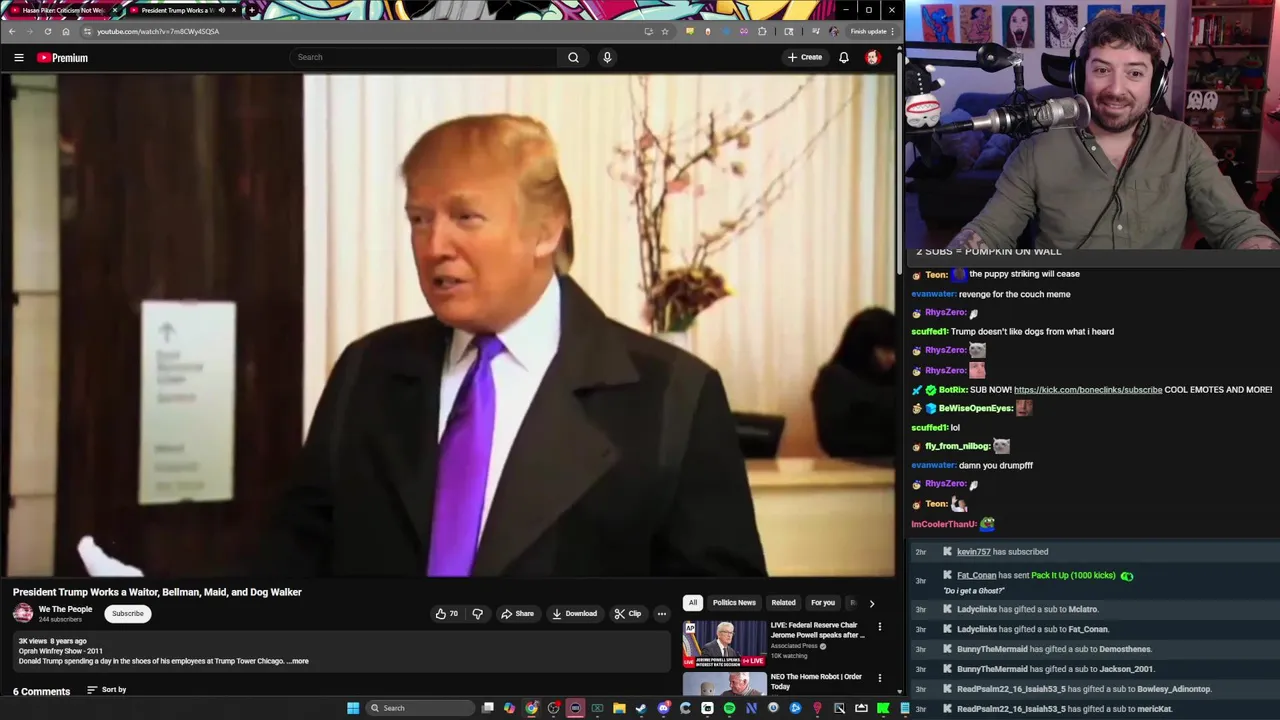Close the President Trump video tab
Image resolution: width=1280 pixels, height=720 pixels.
coord(234,10)
